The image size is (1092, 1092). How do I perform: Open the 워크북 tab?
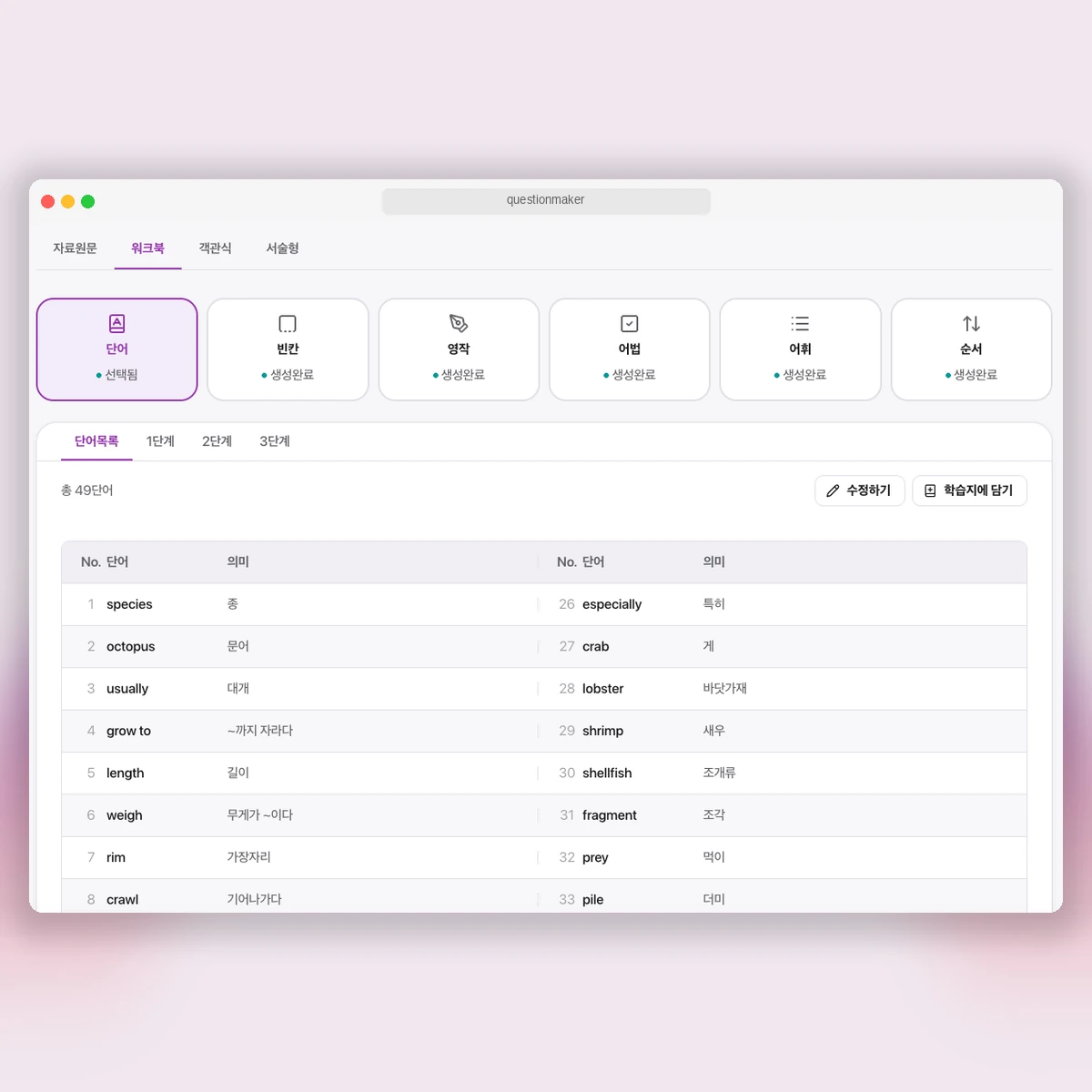click(147, 248)
